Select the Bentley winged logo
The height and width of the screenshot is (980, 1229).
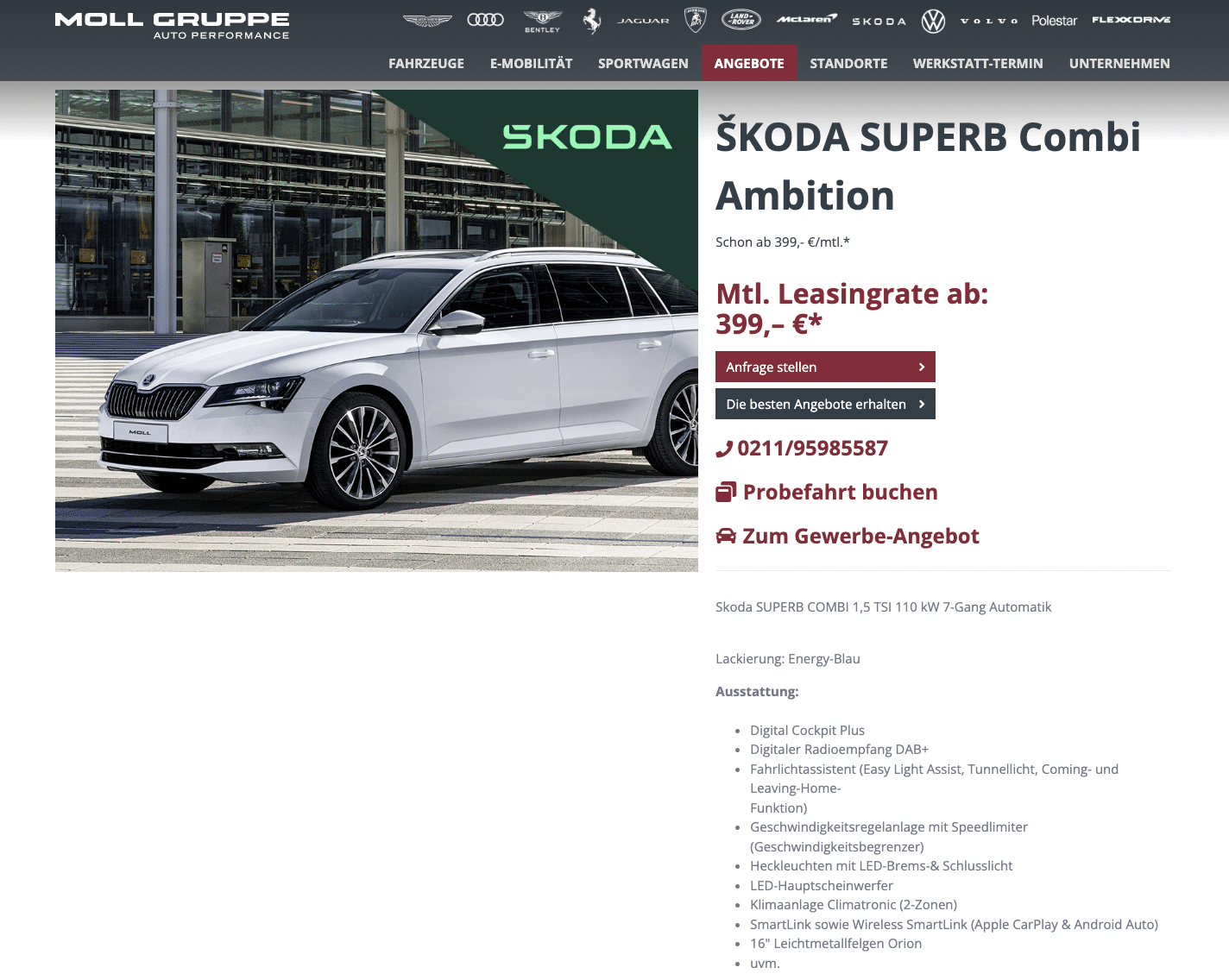point(543,21)
